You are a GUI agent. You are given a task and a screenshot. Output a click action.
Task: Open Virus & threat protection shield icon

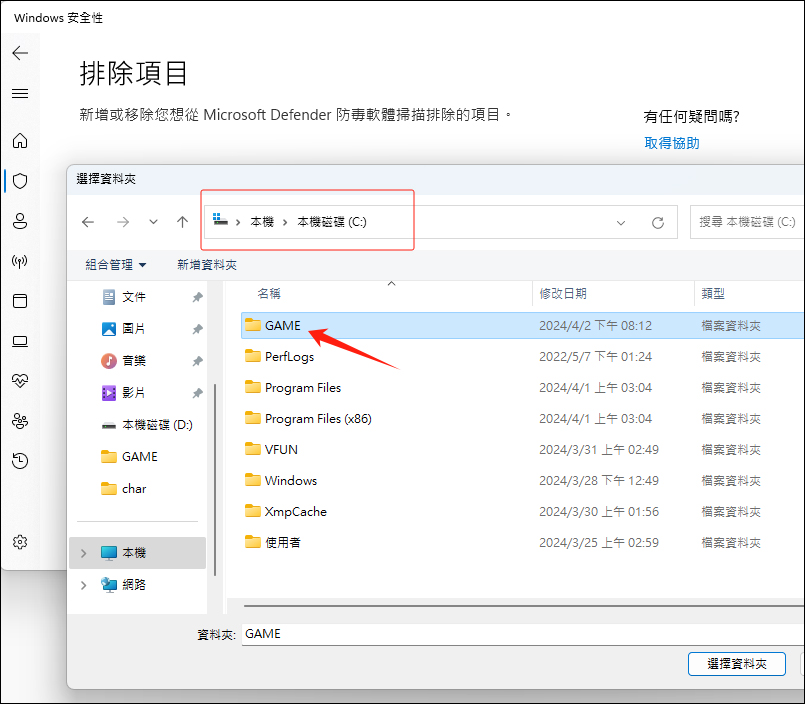20,181
